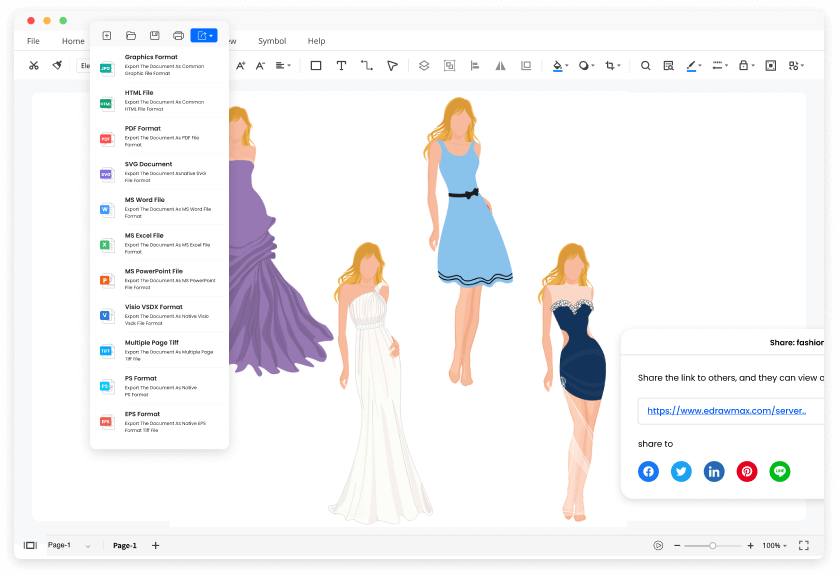Decrease font size with the A- icon
This screenshot has height=576, width=838.
260,66
